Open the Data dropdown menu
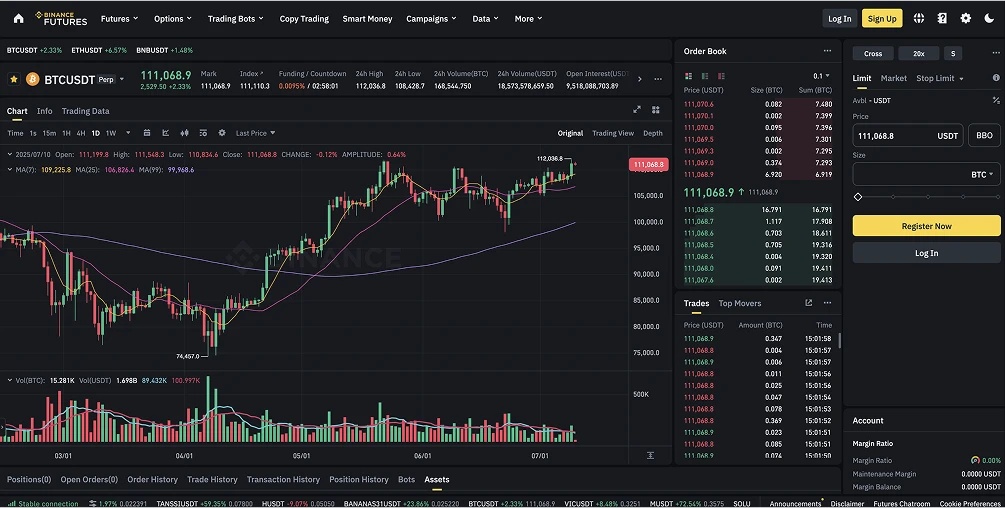1005x508 pixels. click(485, 19)
